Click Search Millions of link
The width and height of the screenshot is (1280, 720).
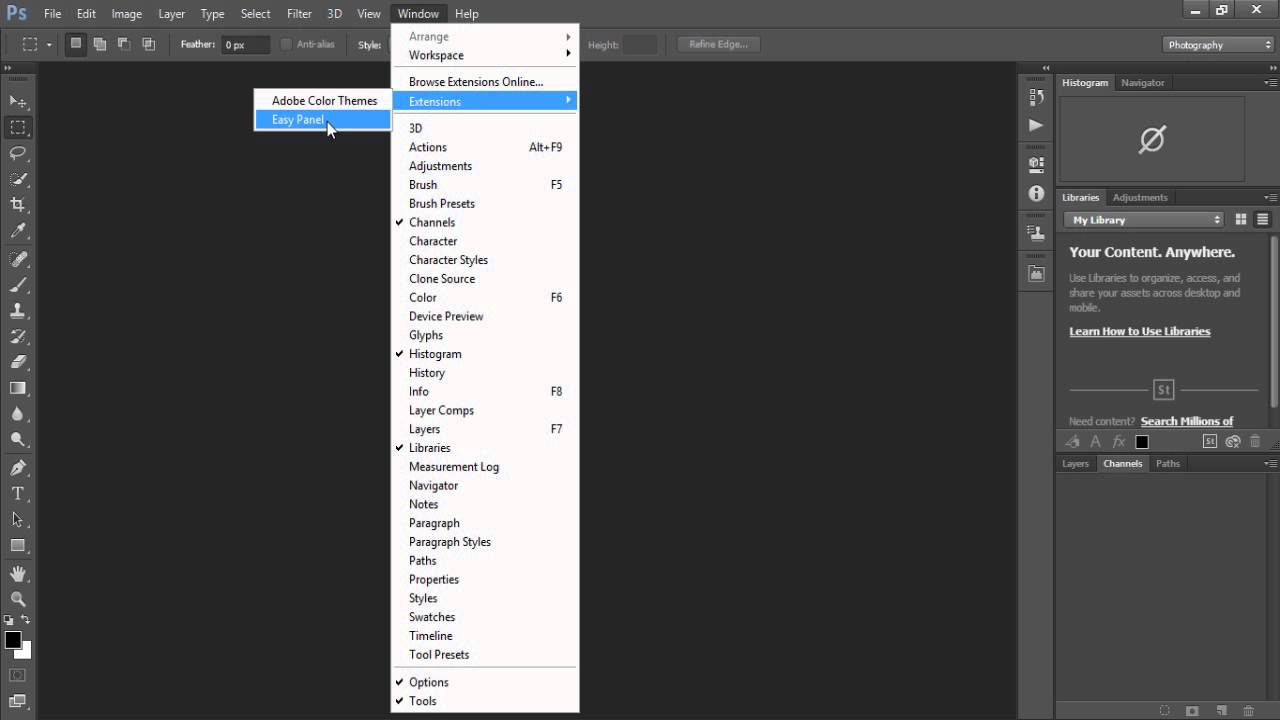(1187, 421)
